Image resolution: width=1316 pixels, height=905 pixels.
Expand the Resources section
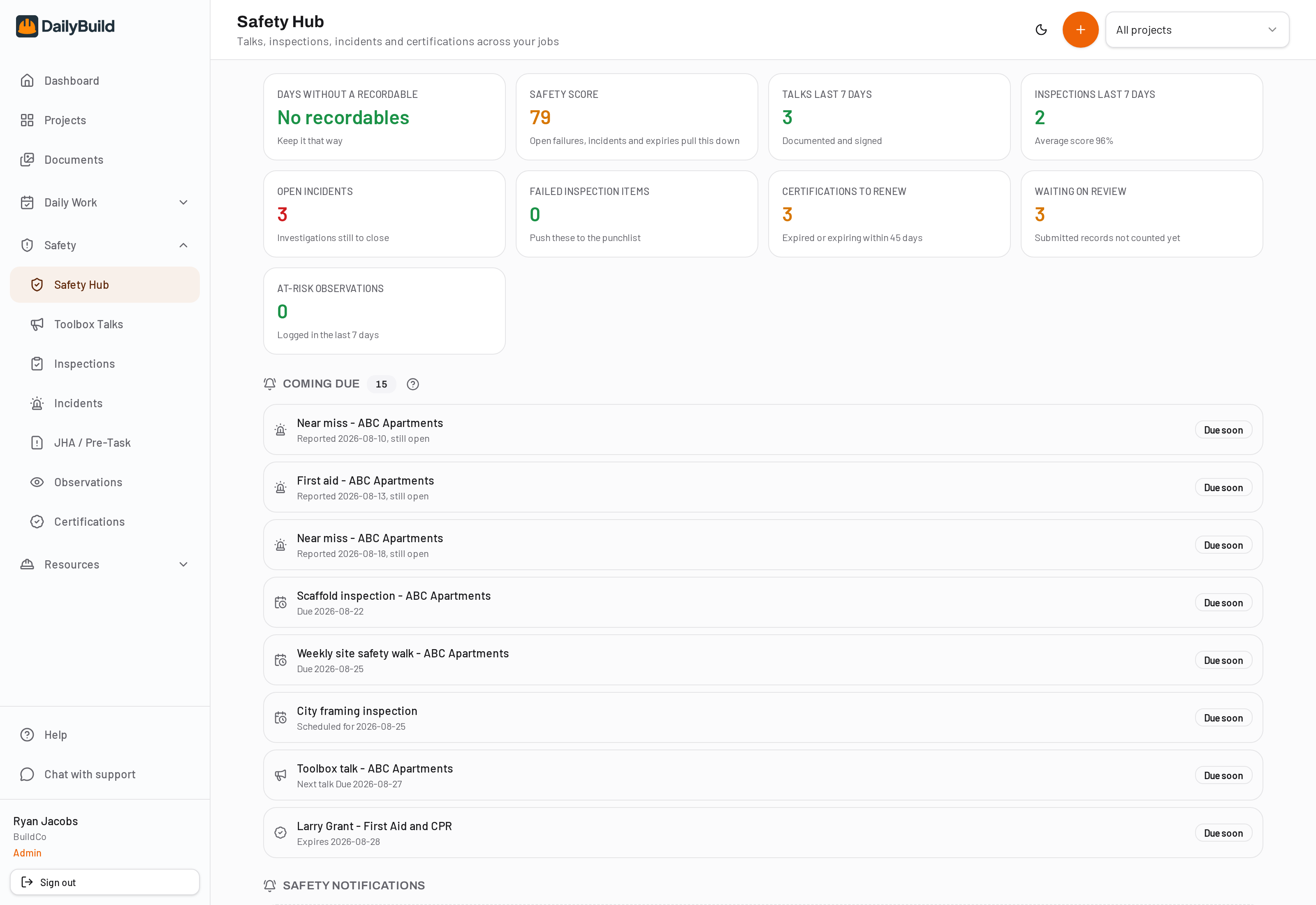tap(105, 564)
